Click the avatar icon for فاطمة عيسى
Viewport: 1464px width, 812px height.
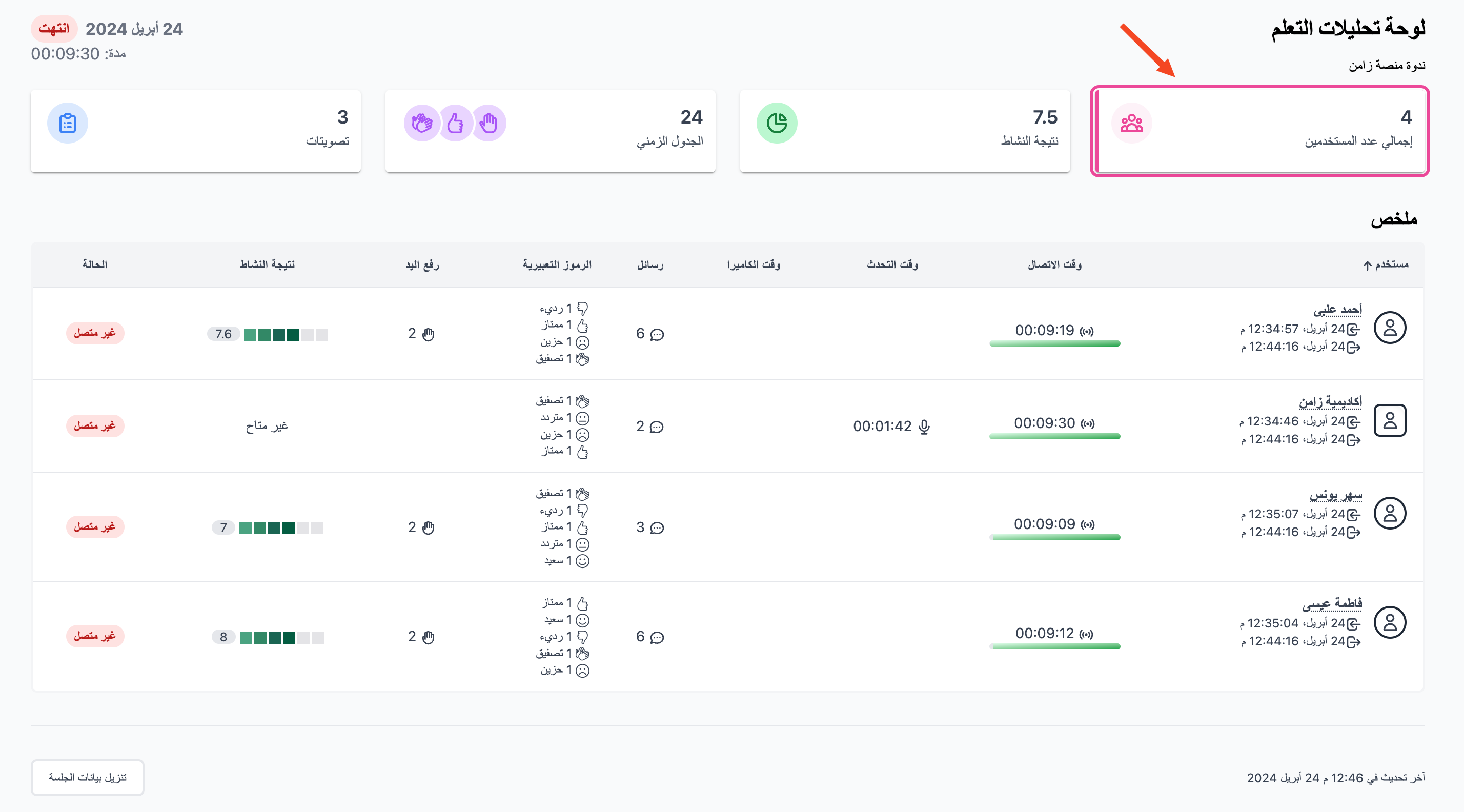pyautogui.click(x=1390, y=622)
